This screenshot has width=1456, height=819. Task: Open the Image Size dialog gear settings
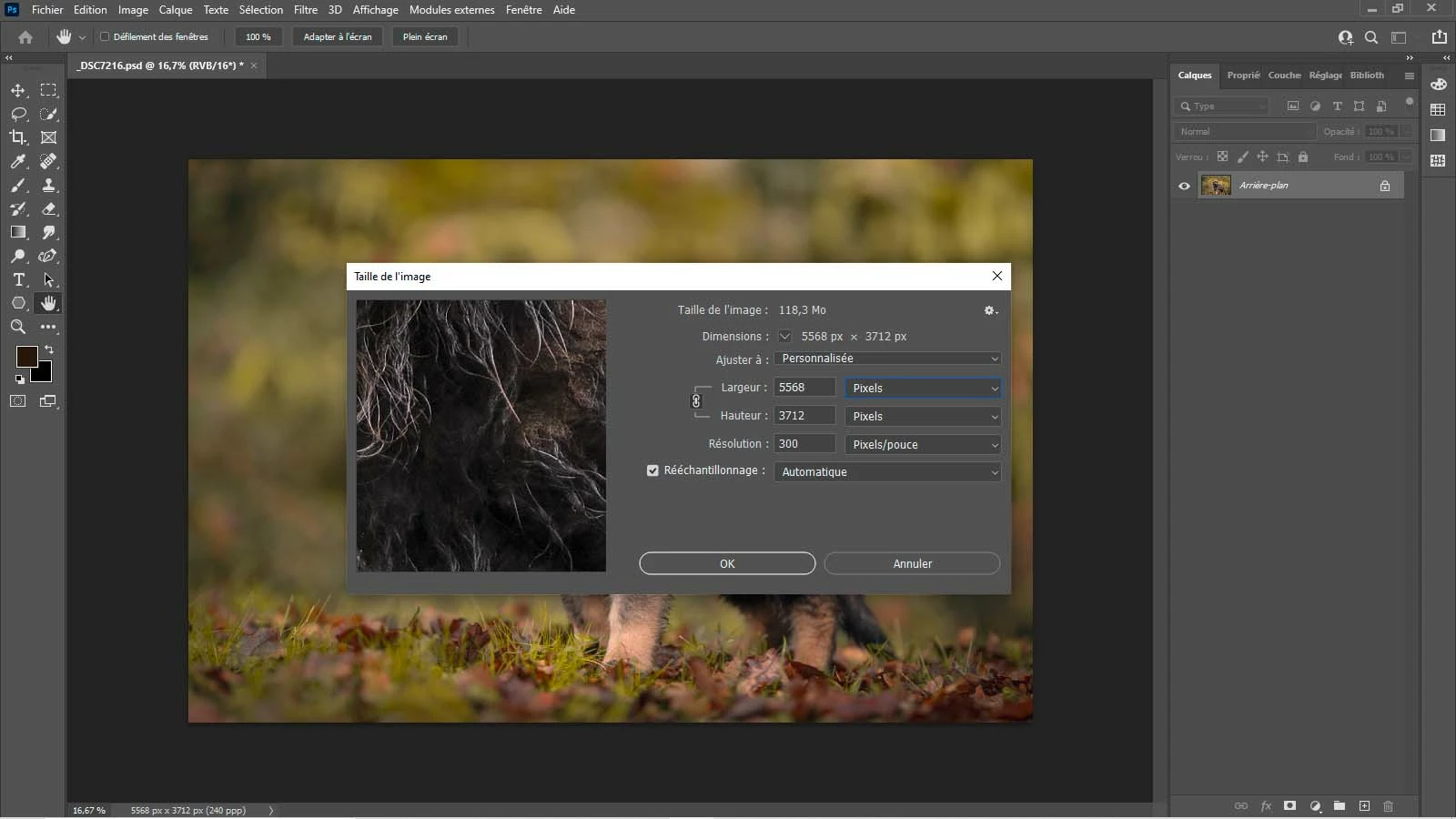(x=990, y=310)
